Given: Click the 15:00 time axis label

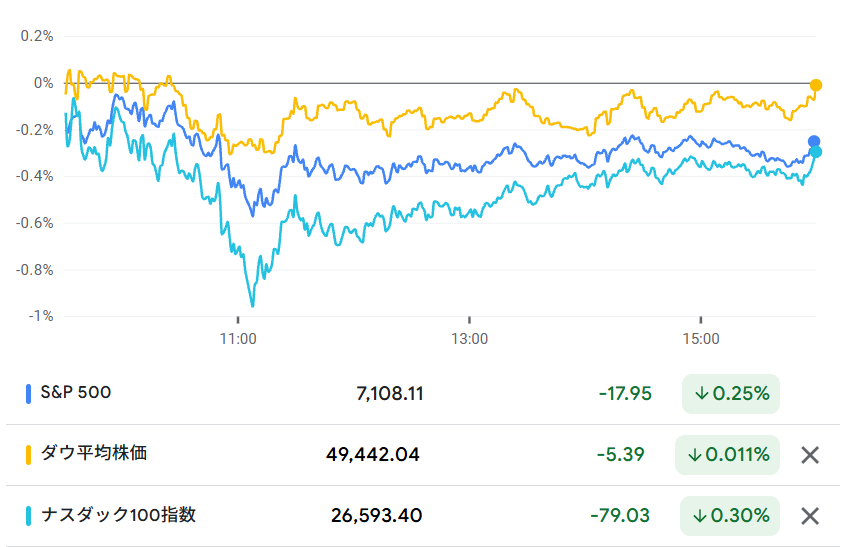Looking at the screenshot, I should click(x=701, y=339).
